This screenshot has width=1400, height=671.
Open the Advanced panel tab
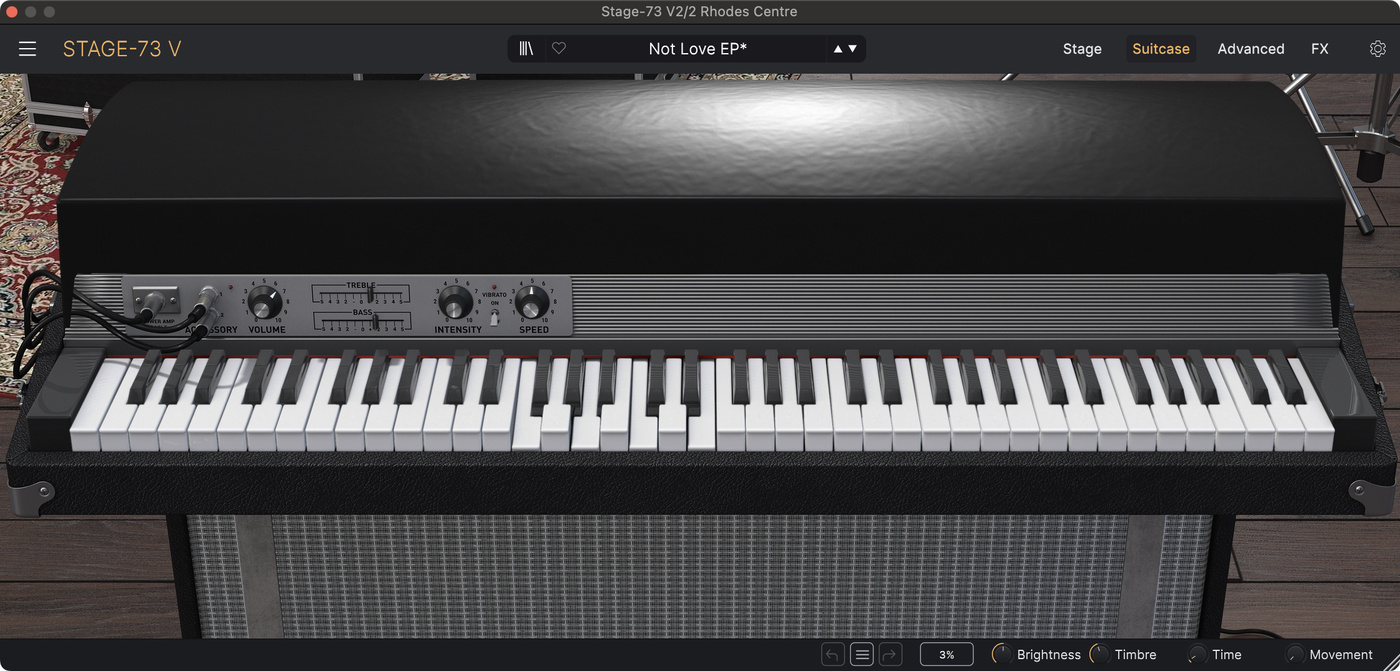1250,49
